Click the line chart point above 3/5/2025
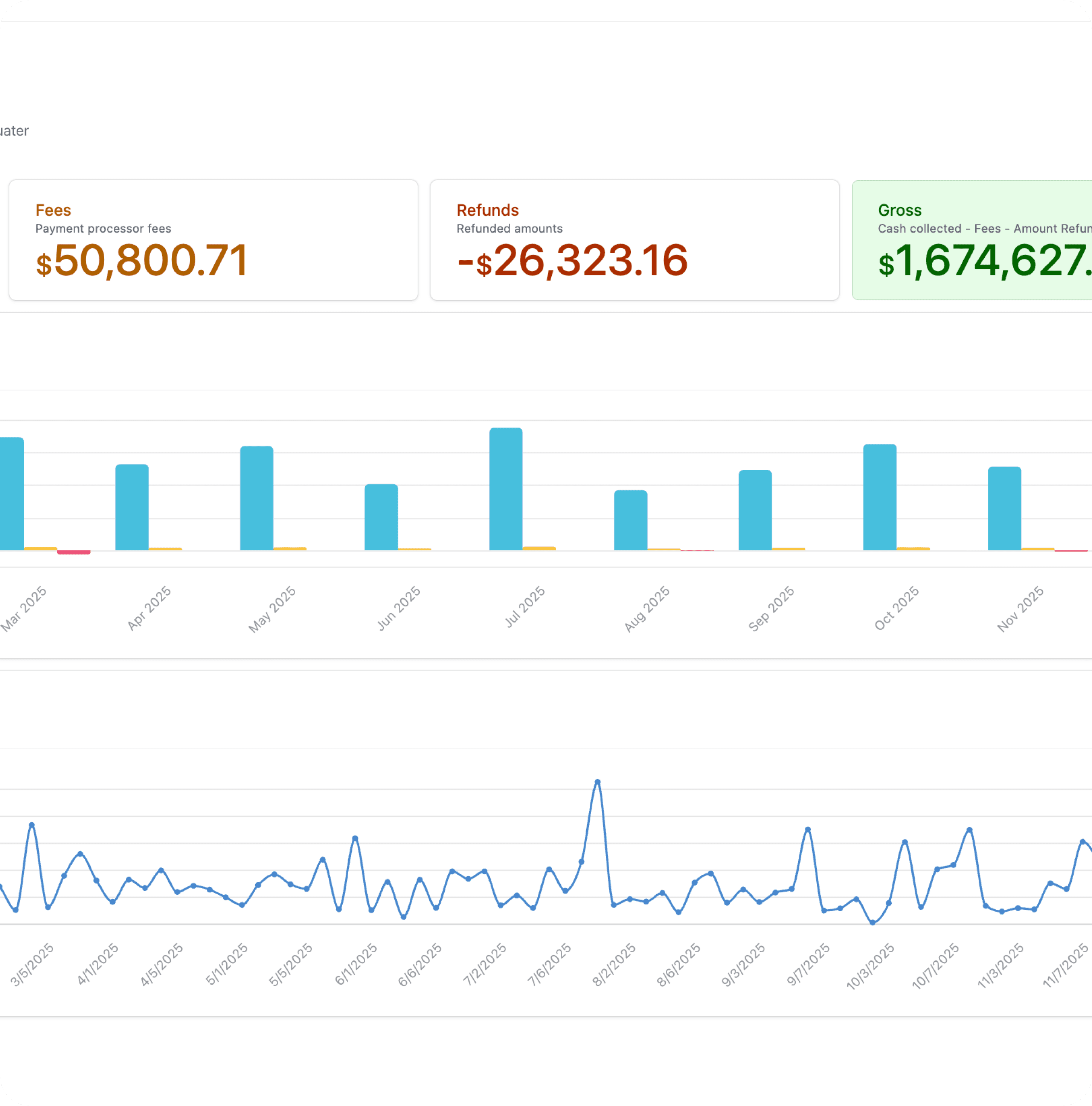The width and height of the screenshot is (1092, 1106). [x=32, y=825]
